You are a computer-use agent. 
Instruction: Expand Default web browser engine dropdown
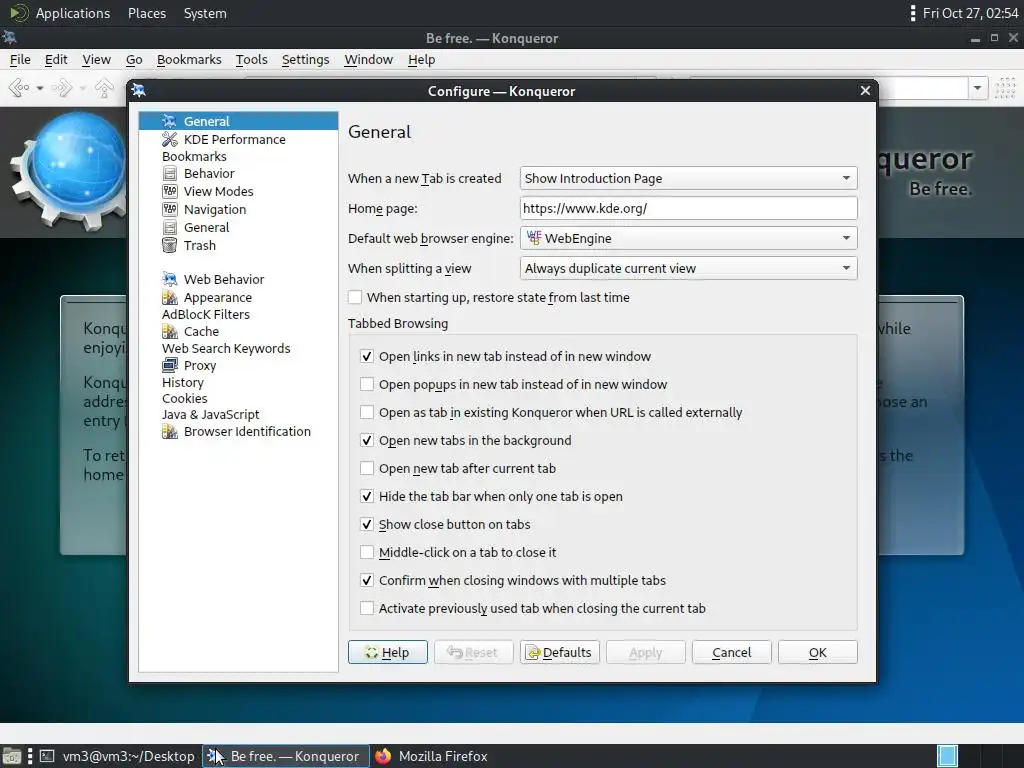pos(688,238)
